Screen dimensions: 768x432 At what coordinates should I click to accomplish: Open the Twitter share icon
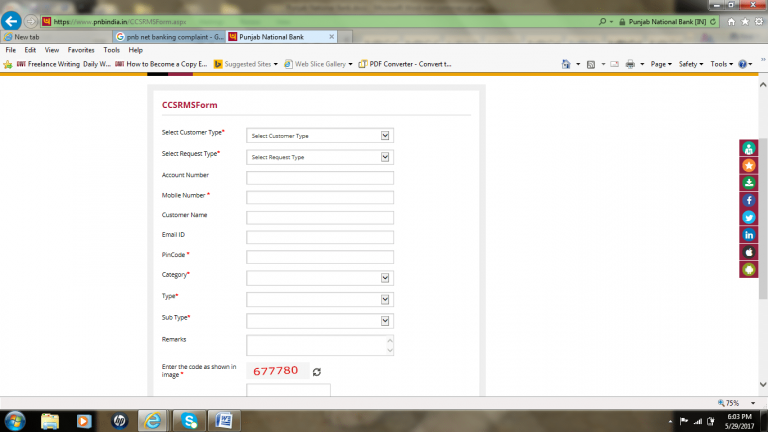tap(749, 217)
